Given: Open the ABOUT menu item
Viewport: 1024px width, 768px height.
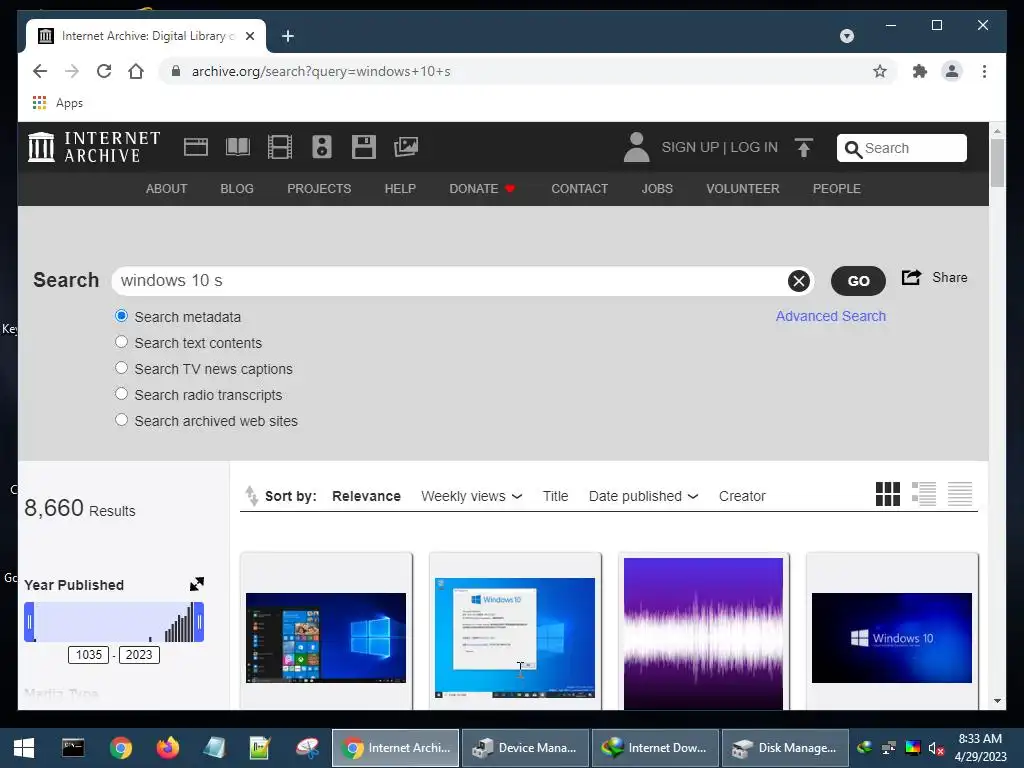Looking at the screenshot, I should (167, 189).
